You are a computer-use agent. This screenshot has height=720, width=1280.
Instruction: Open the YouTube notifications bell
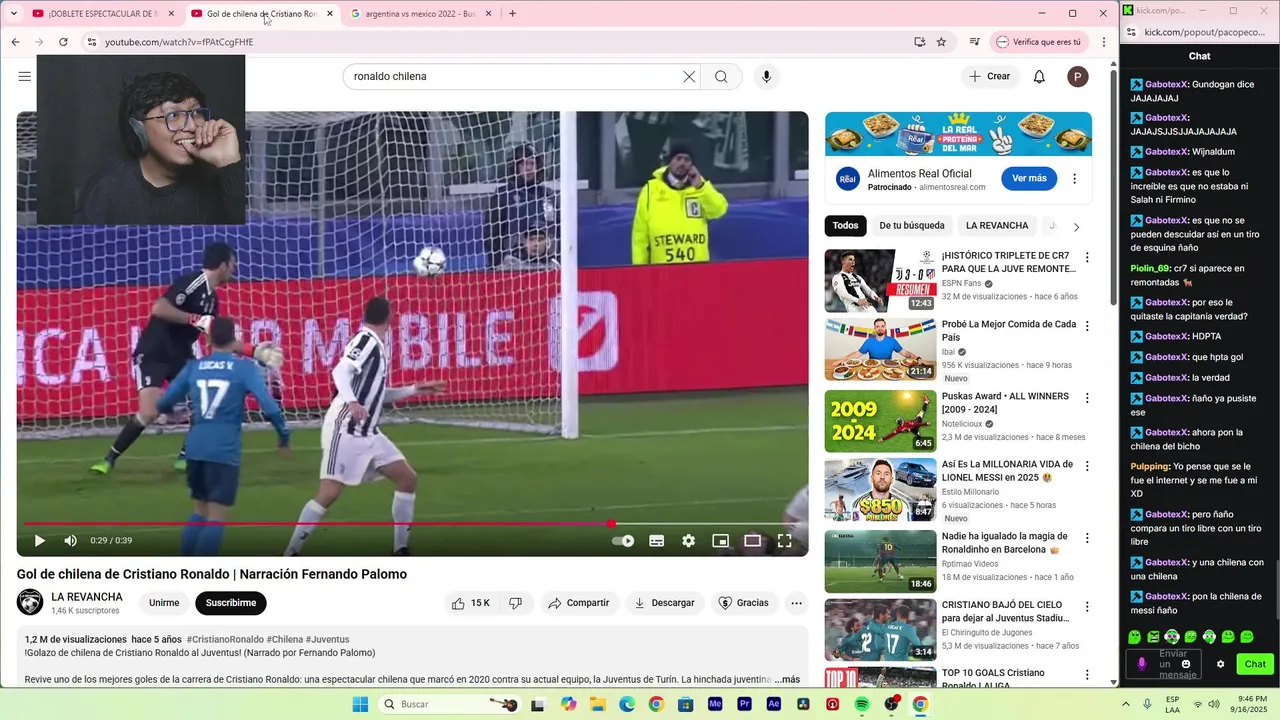click(x=1039, y=77)
